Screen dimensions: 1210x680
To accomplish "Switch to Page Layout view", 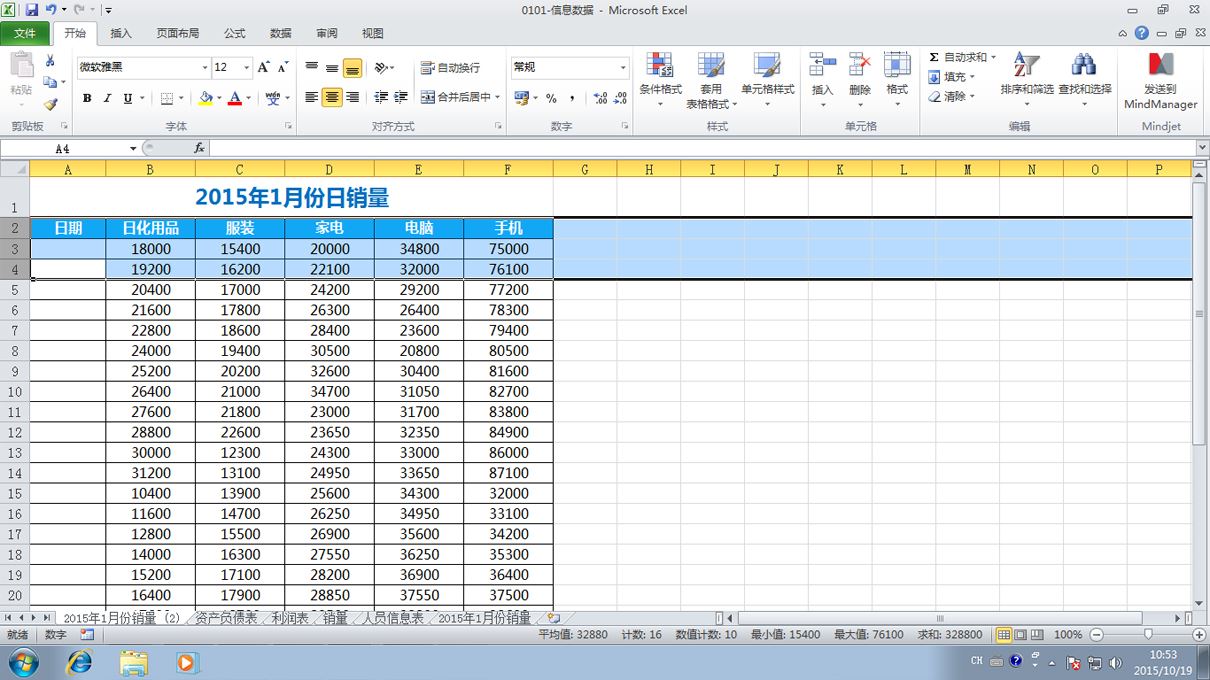I will [x=1021, y=635].
